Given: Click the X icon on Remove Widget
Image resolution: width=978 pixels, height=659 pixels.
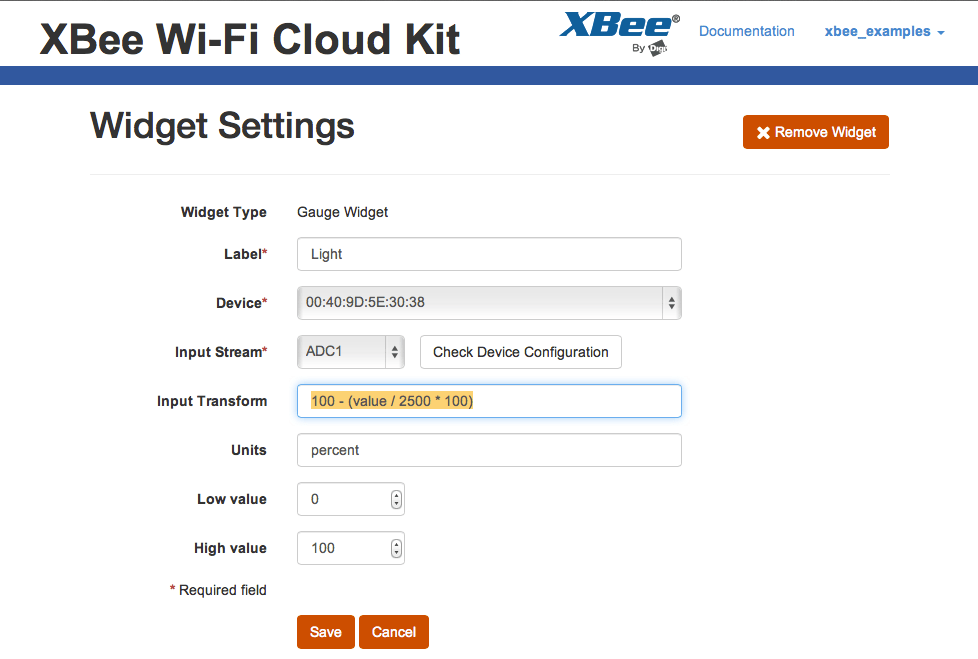Looking at the screenshot, I should click(763, 133).
